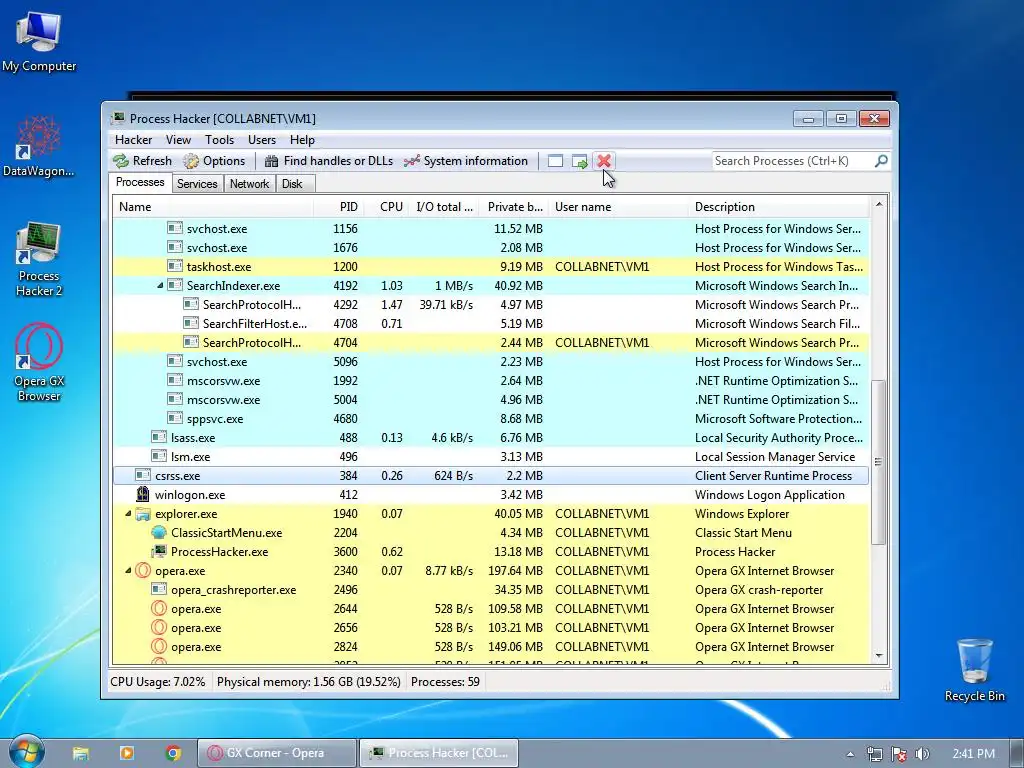
Task: Click the Processes: 59 status entry
Action: [445, 682]
